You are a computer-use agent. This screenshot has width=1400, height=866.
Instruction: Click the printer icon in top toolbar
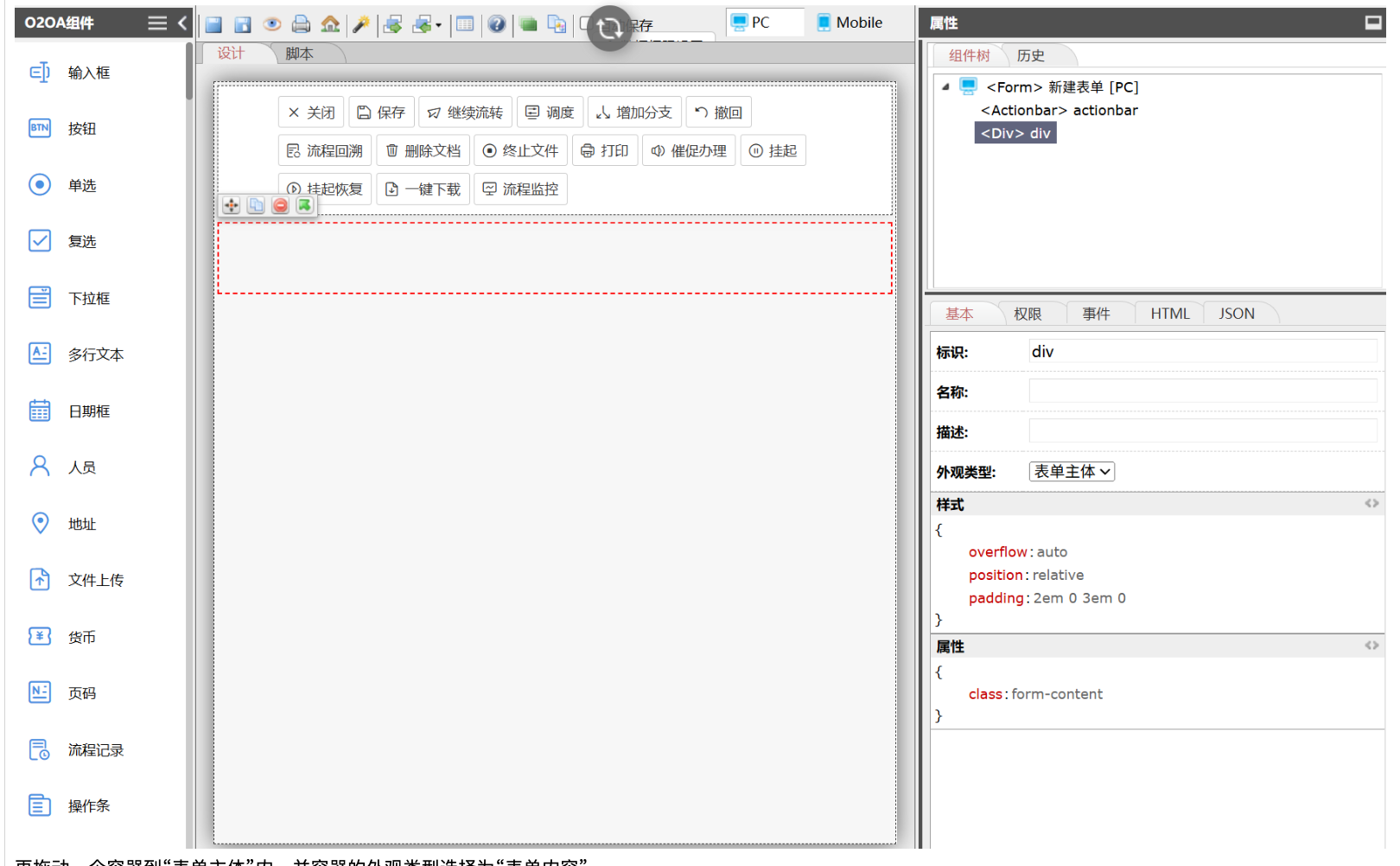tap(301, 24)
